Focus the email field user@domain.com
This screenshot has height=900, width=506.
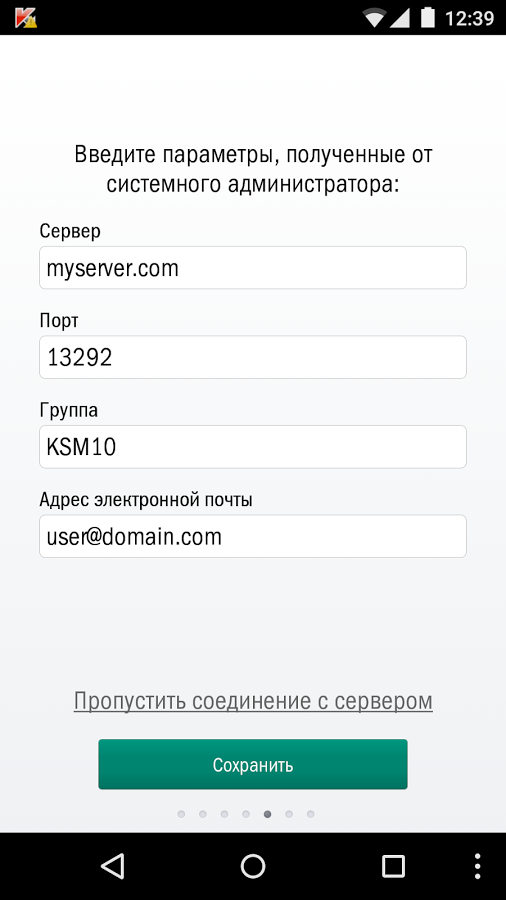[252, 536]
